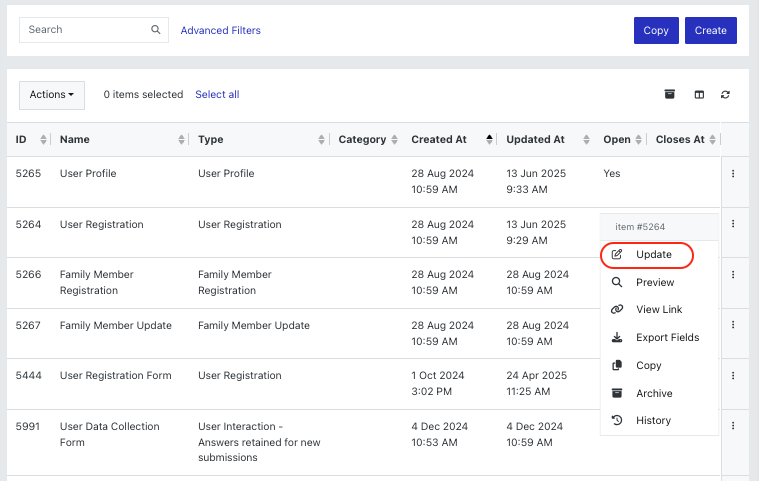
Task: Open Advanced Filters
Action: point(220,30)
